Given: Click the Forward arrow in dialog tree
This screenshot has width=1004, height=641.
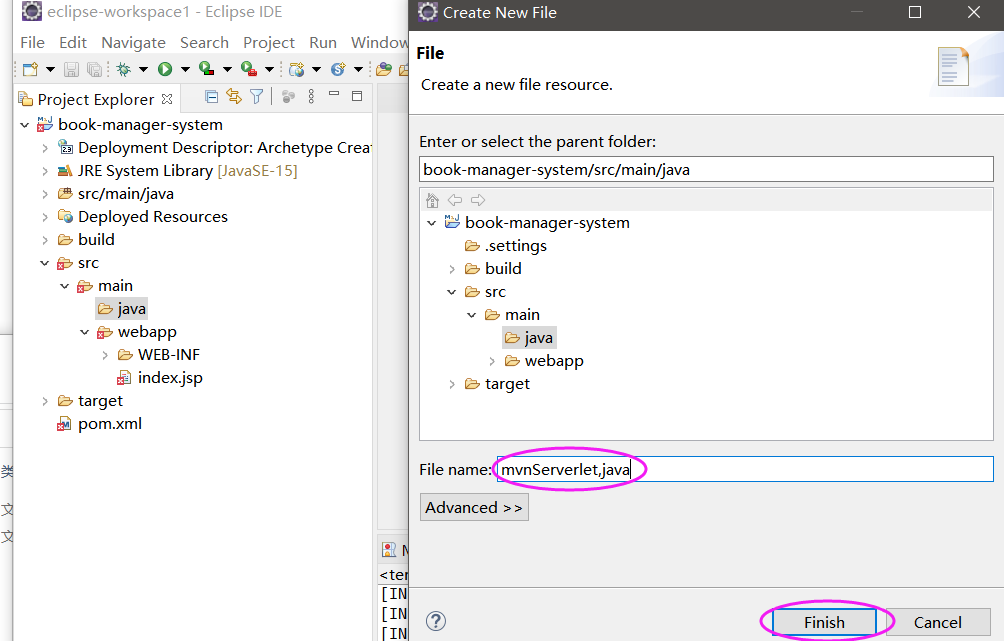Looking at the screenshot, I should [478, 200].
